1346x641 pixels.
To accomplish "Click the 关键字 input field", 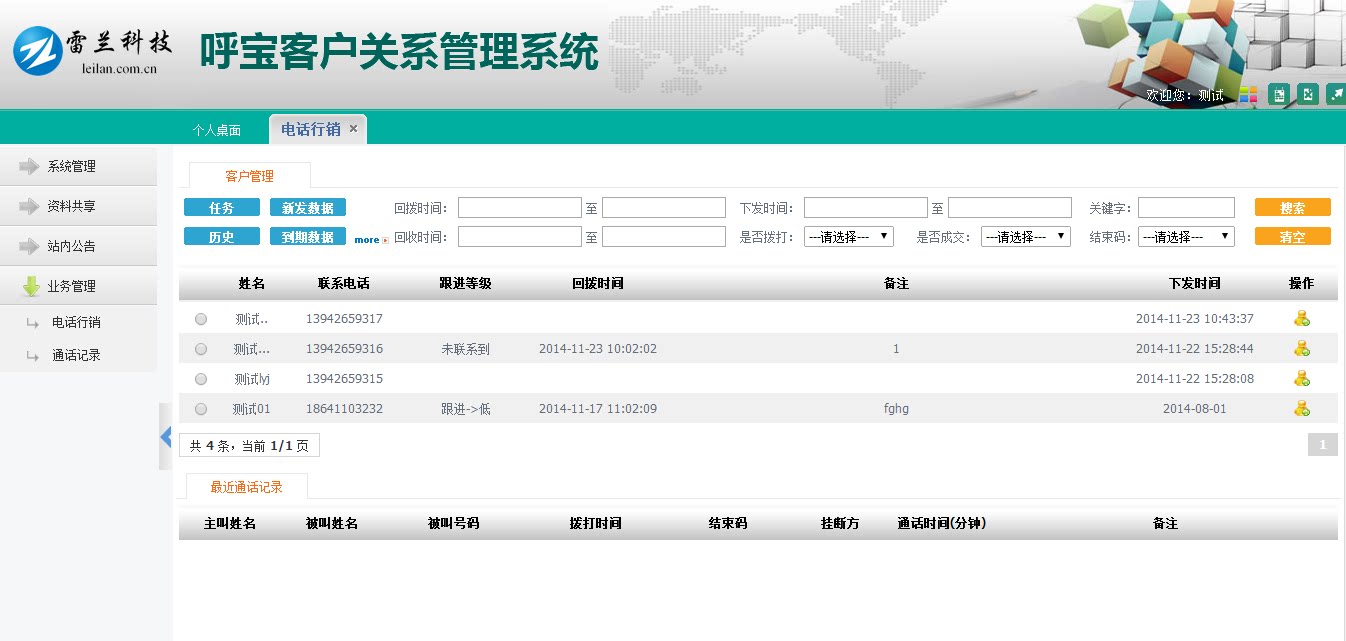I will click(1186, 208).
